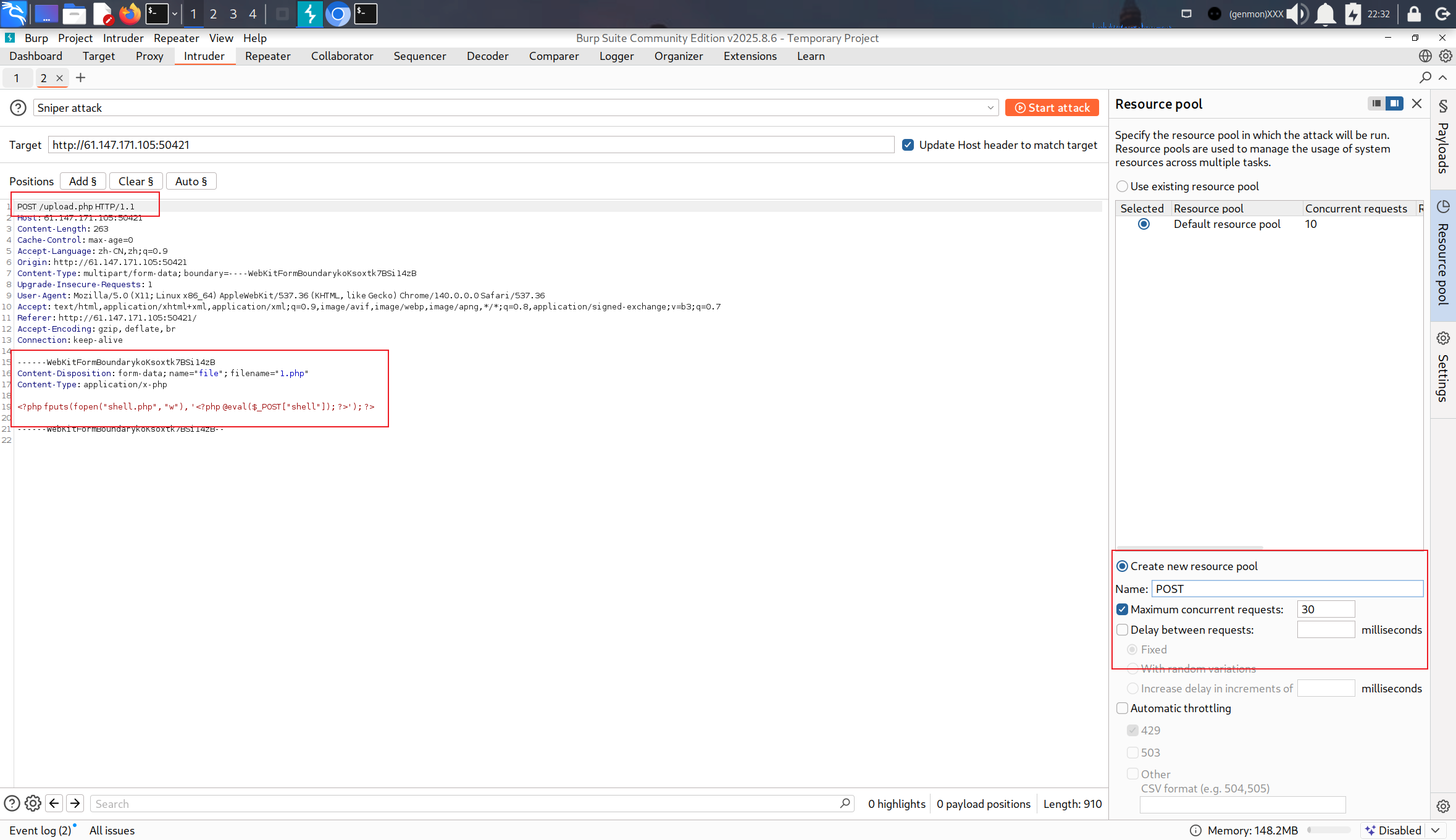Expand the Sniper attack type dropdown
Screen dimensions: 1456x840
(x=990, y=108)
